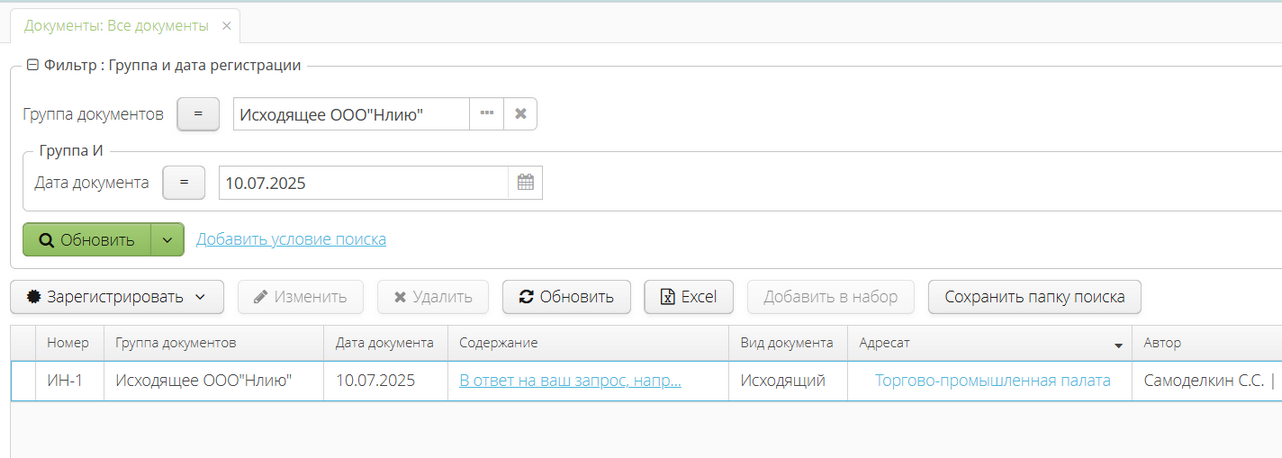1282x458 pixels.
Task: Close the 'Документы: Все документы' tab
Action: tap(227, 25)
